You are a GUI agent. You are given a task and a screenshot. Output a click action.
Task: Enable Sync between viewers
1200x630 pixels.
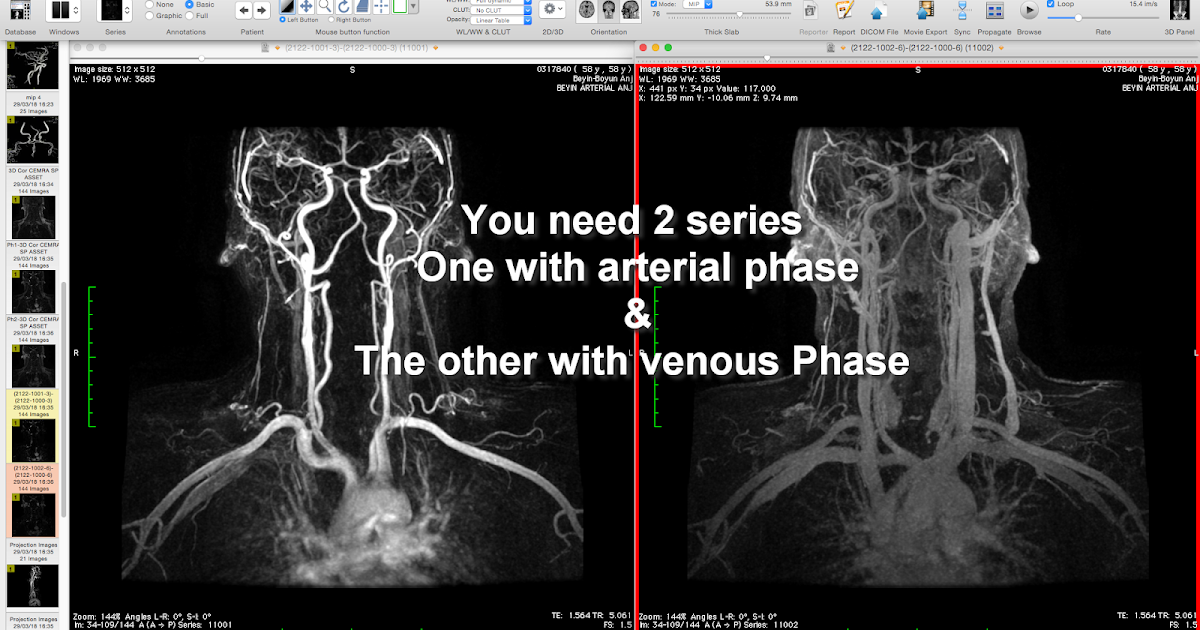coord(960,12)
